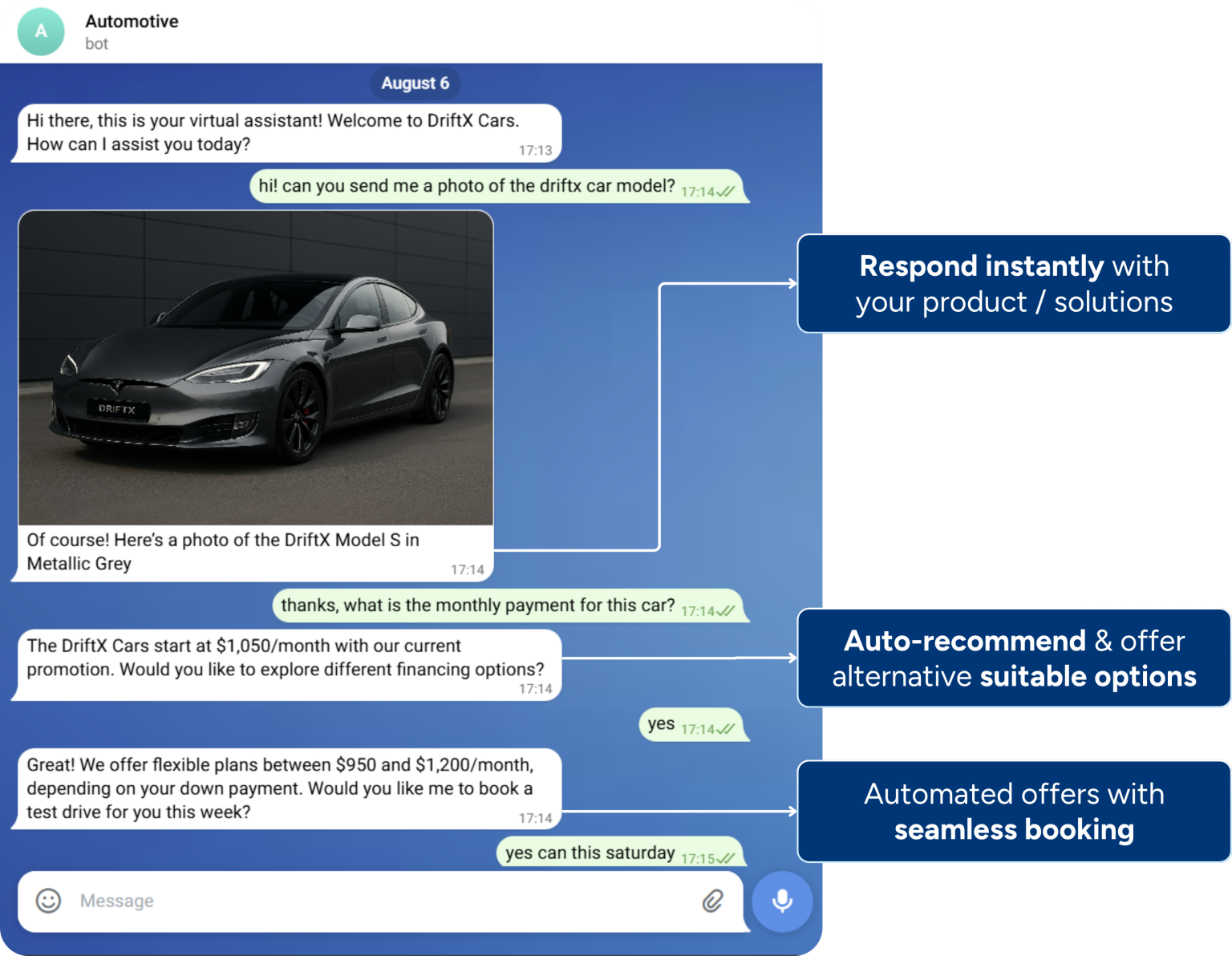Click read checkmarks on the 'yes' message
This screenshot has height=956, width=1232.
(x=725, y=729)
